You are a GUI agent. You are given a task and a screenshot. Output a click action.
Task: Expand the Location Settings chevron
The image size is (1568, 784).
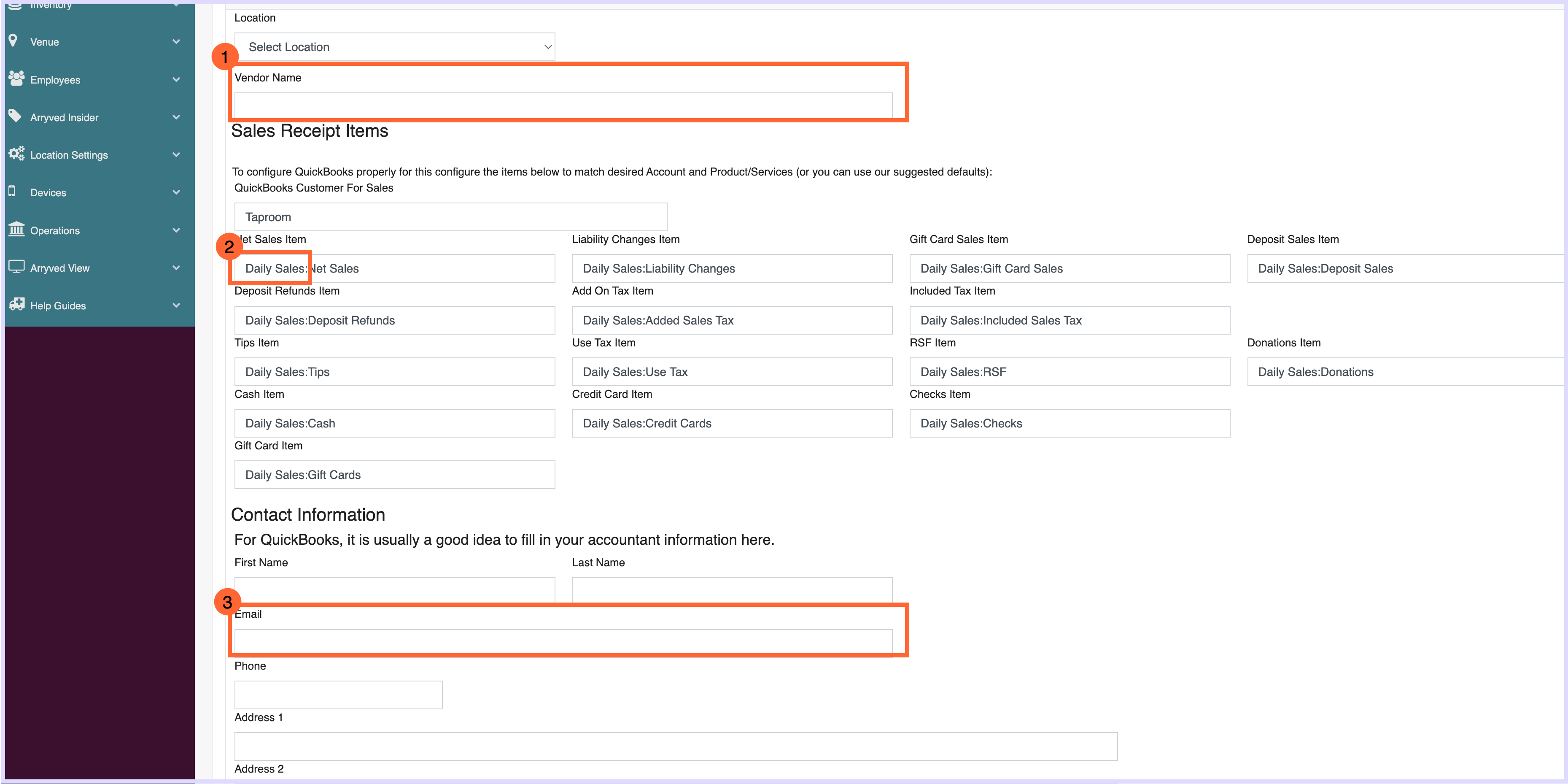click(x=176, y=155)
